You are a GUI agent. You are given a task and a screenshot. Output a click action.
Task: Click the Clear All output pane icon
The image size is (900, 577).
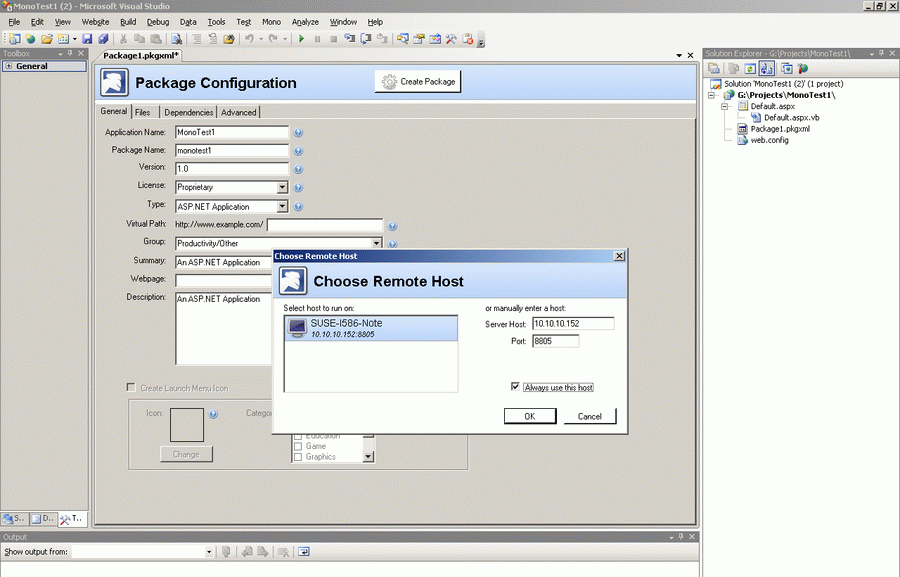coord(284,552)
